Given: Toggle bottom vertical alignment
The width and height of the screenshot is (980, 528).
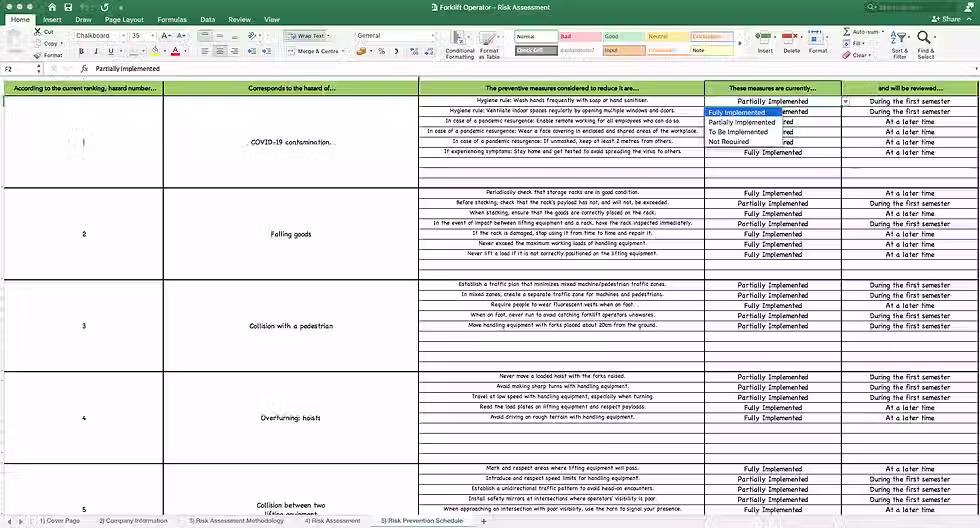Looking at the screenshot, I should tap(234, 36).
